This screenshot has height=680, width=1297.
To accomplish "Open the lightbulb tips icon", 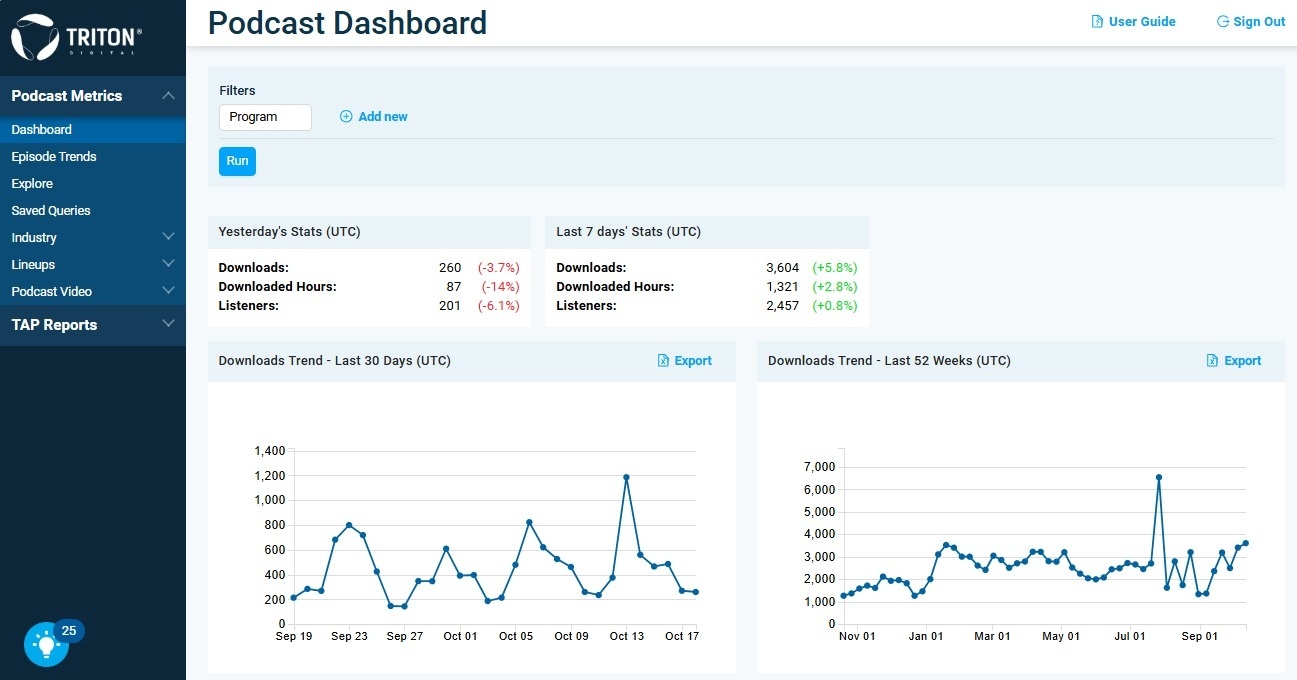I will 46,644.
